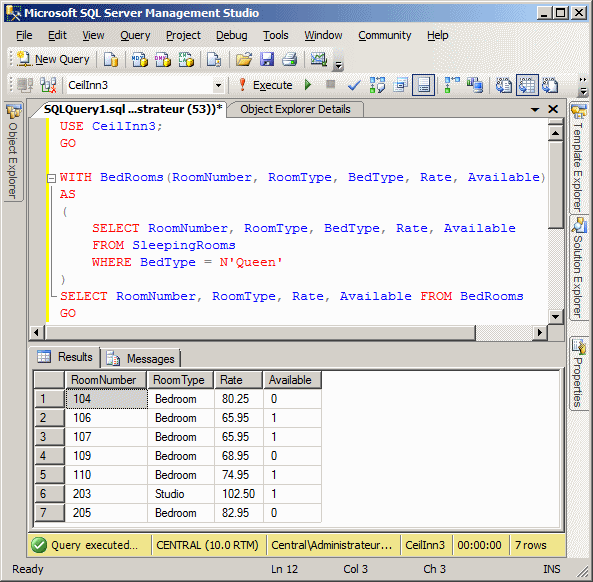Viewport: 593px width, 582px height.
Task: Click the Parse checkmark icon
Action: (354, 85)
